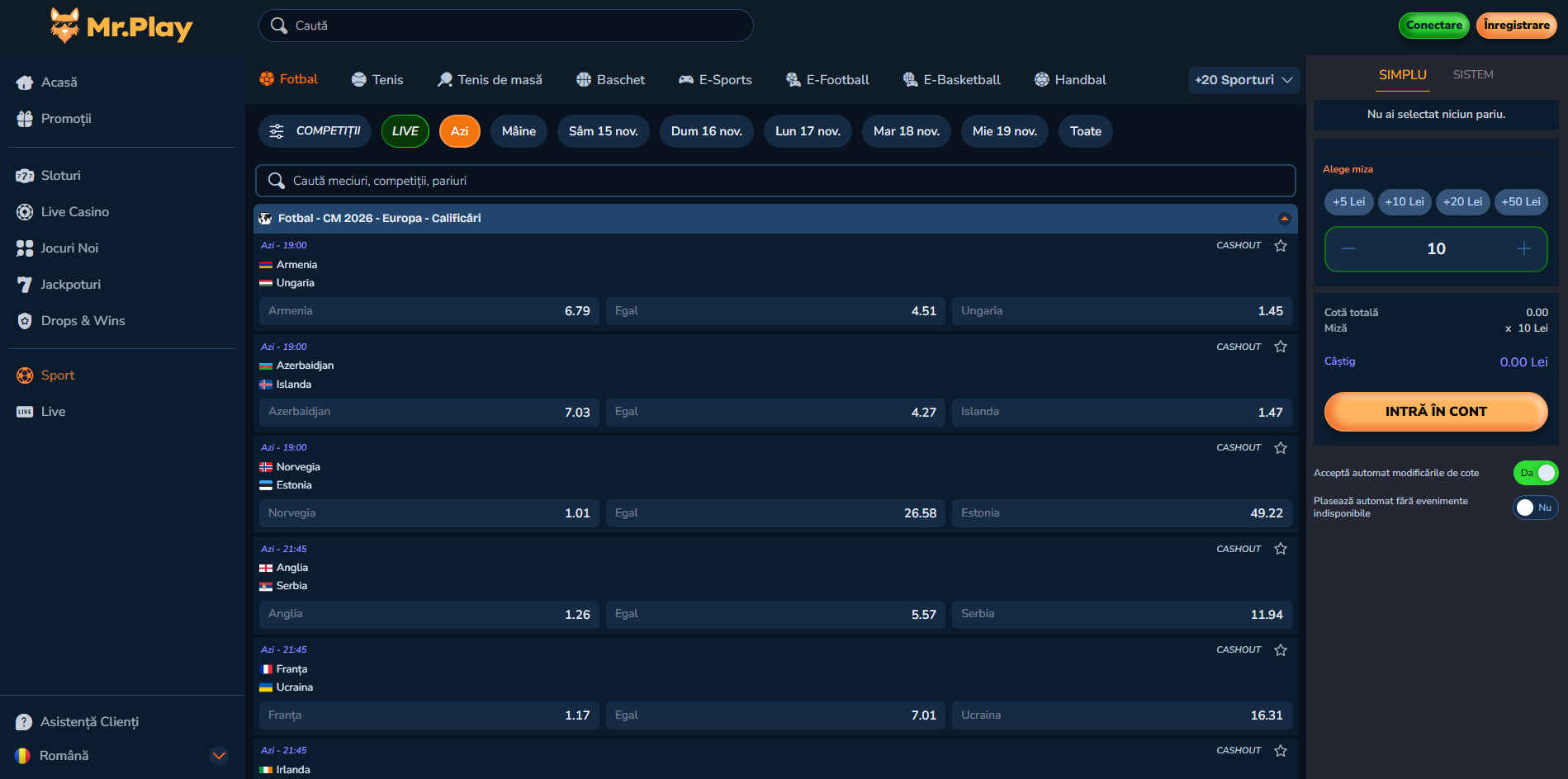Open the COMPETIȚII filter
This screenshot has width=1568, height=779.
(315, 131)
